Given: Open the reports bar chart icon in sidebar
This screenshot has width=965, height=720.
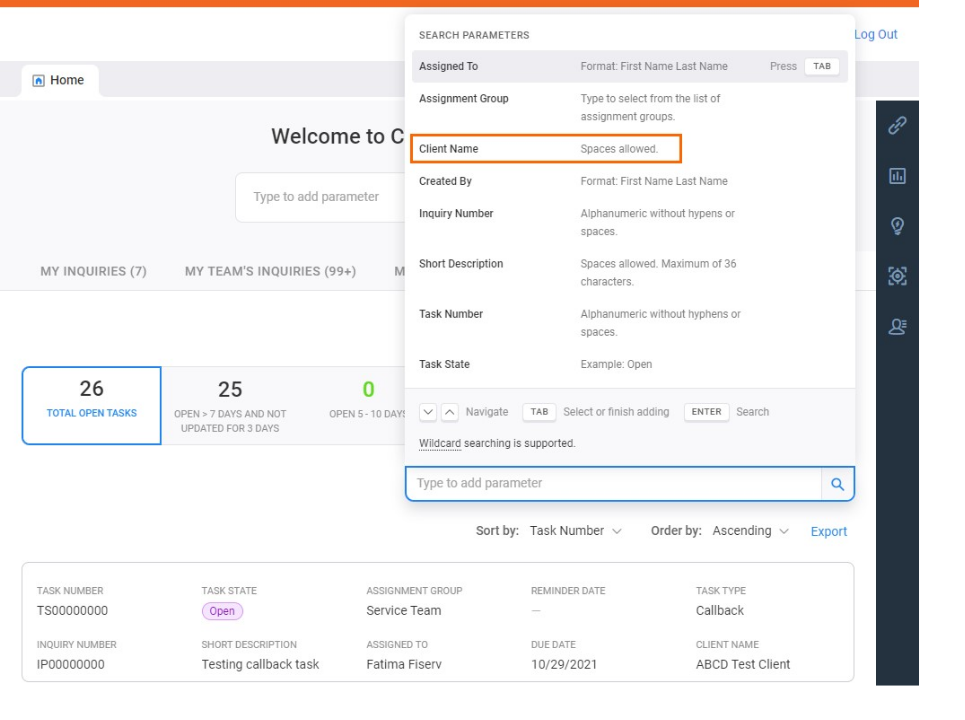Looking at the screenshot, I should (897, 176).
